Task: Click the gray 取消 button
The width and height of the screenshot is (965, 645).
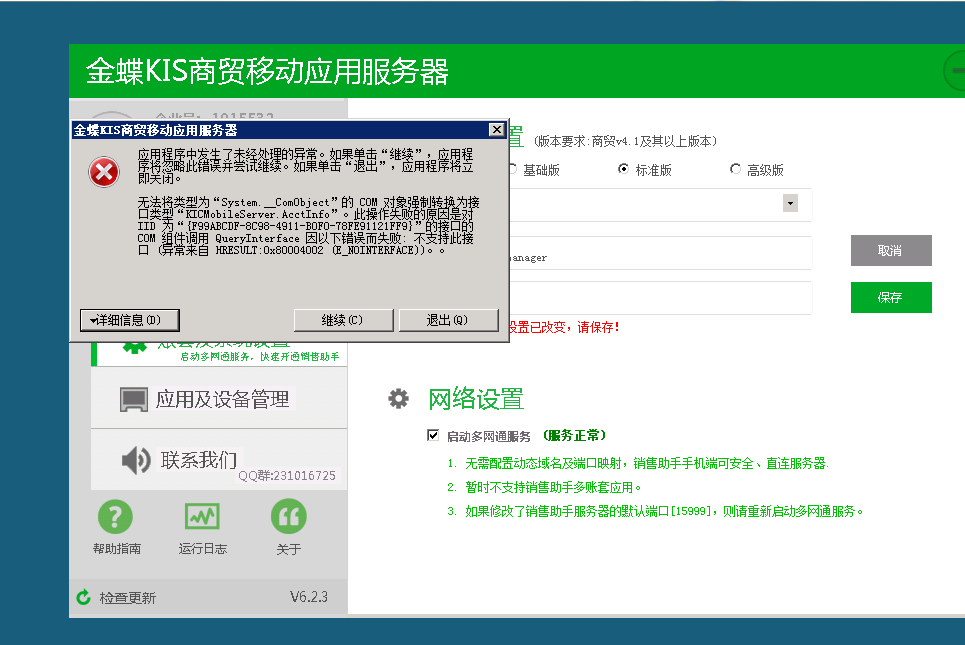Action: point(891,250)
